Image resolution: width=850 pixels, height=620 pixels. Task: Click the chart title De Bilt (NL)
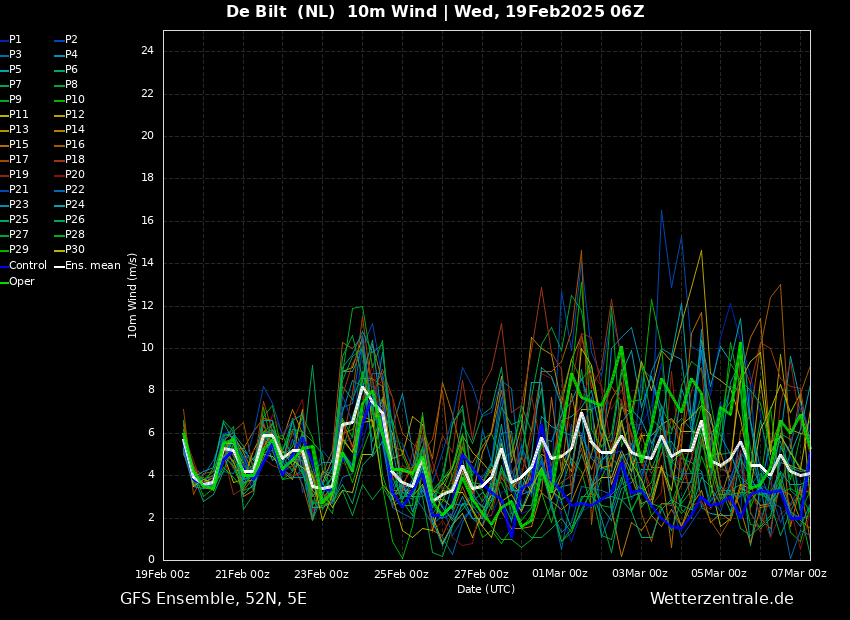[x=280, y=11]
